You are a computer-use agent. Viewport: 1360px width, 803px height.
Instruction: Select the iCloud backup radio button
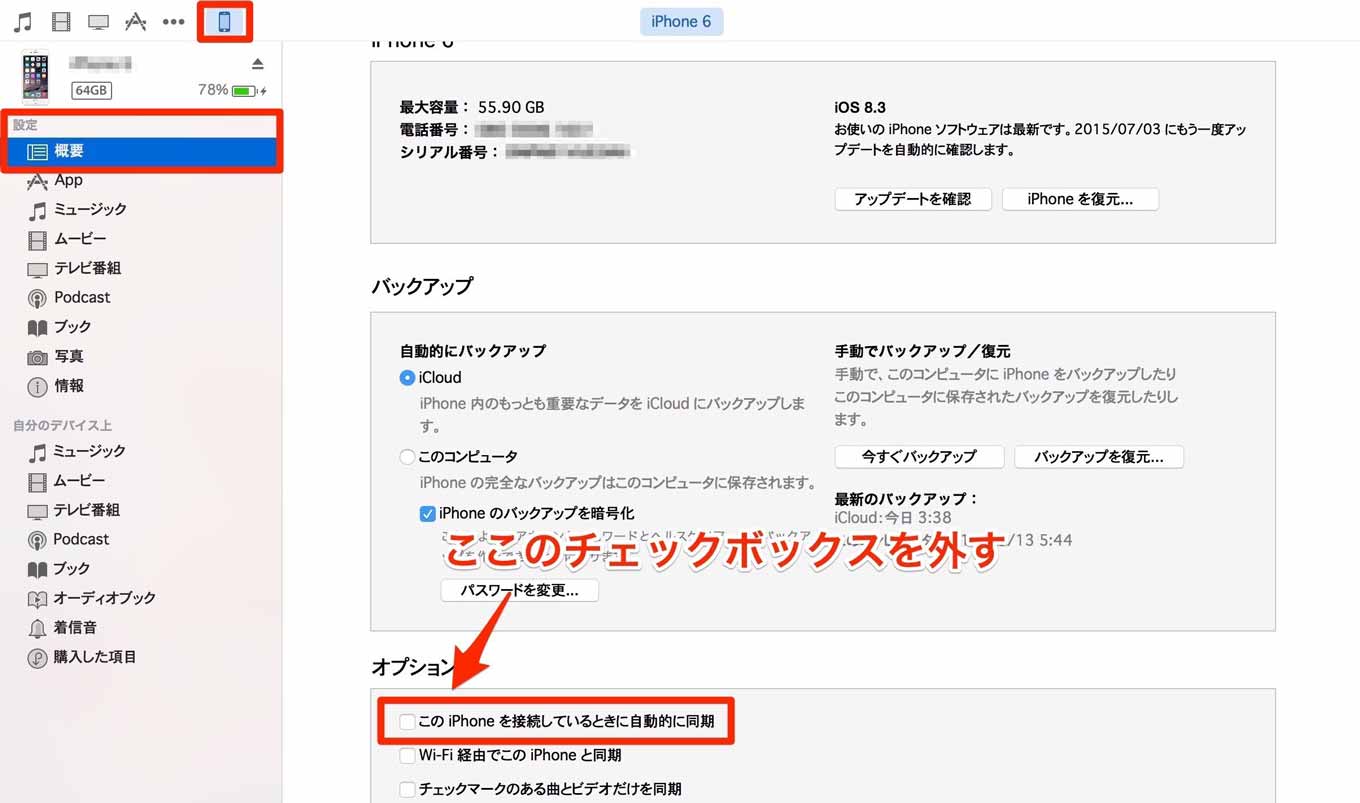pyautogui.click(x=407, y=378)
